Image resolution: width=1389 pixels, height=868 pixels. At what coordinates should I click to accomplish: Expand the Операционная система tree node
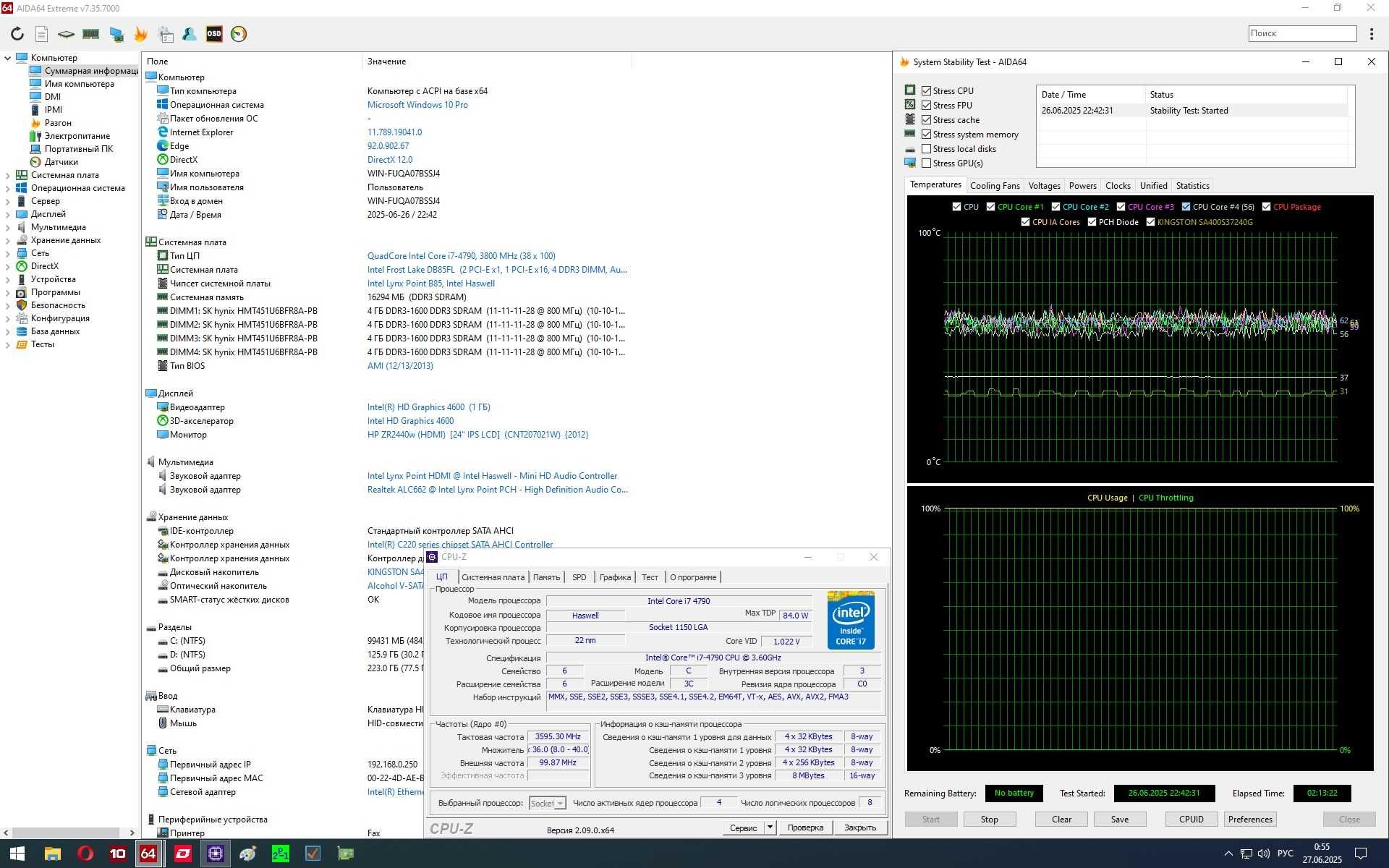(x=8, y=188)
